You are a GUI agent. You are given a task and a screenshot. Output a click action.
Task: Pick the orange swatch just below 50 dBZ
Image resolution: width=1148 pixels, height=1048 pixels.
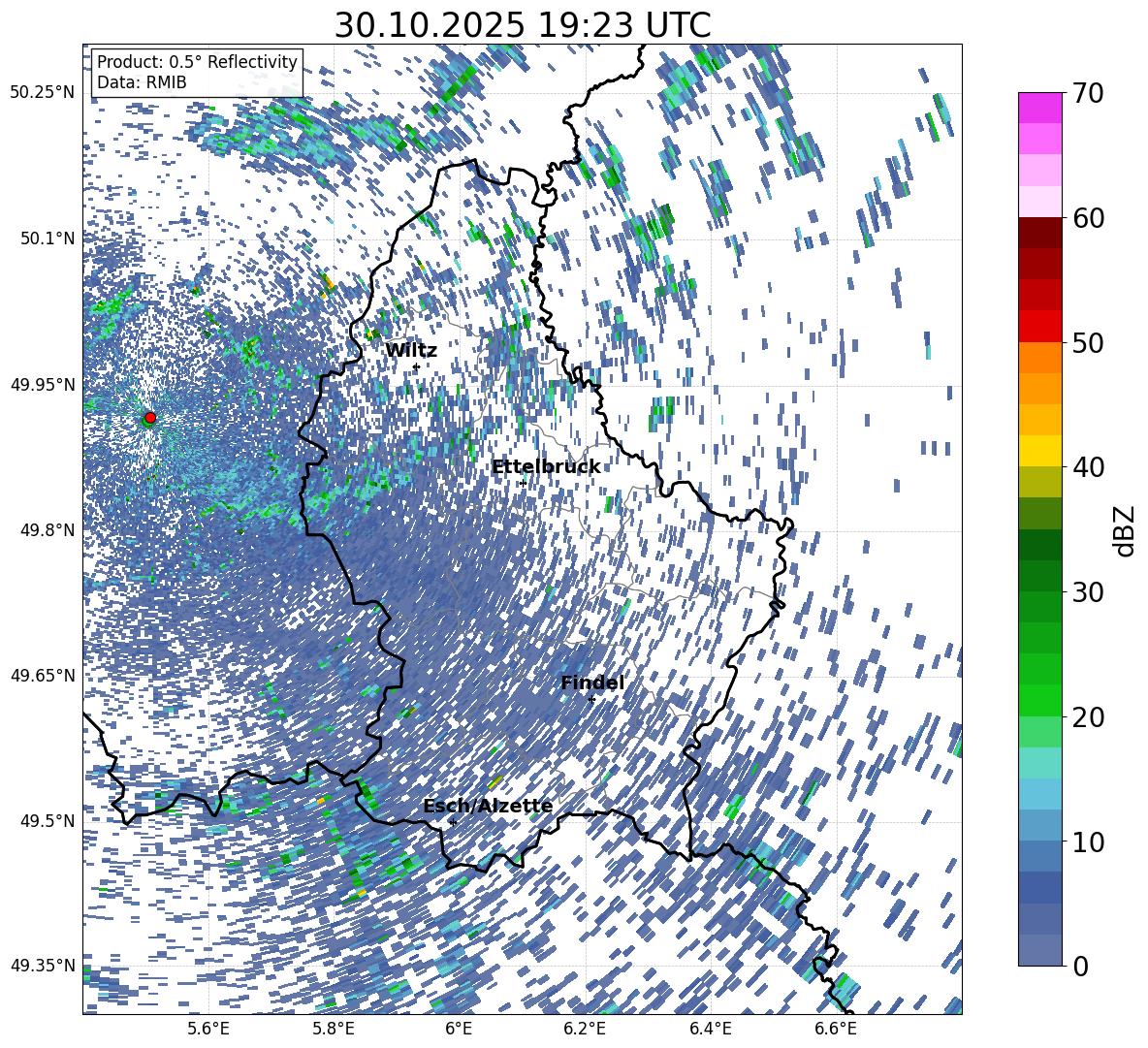coord(1040,358)
